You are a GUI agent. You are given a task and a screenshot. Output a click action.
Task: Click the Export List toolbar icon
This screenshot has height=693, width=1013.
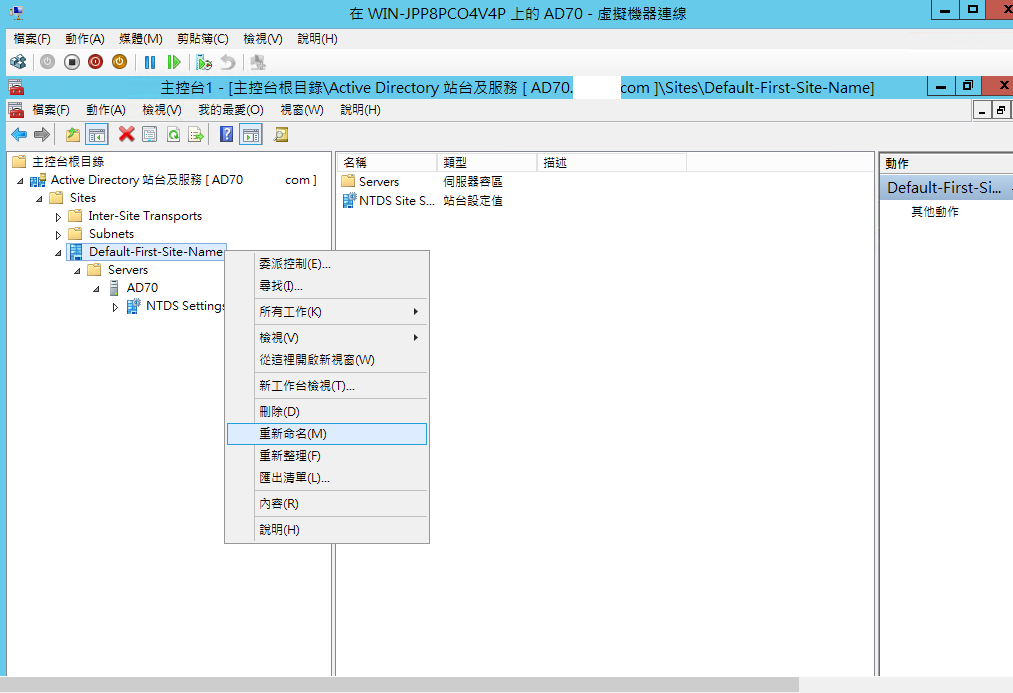point(196,134)
